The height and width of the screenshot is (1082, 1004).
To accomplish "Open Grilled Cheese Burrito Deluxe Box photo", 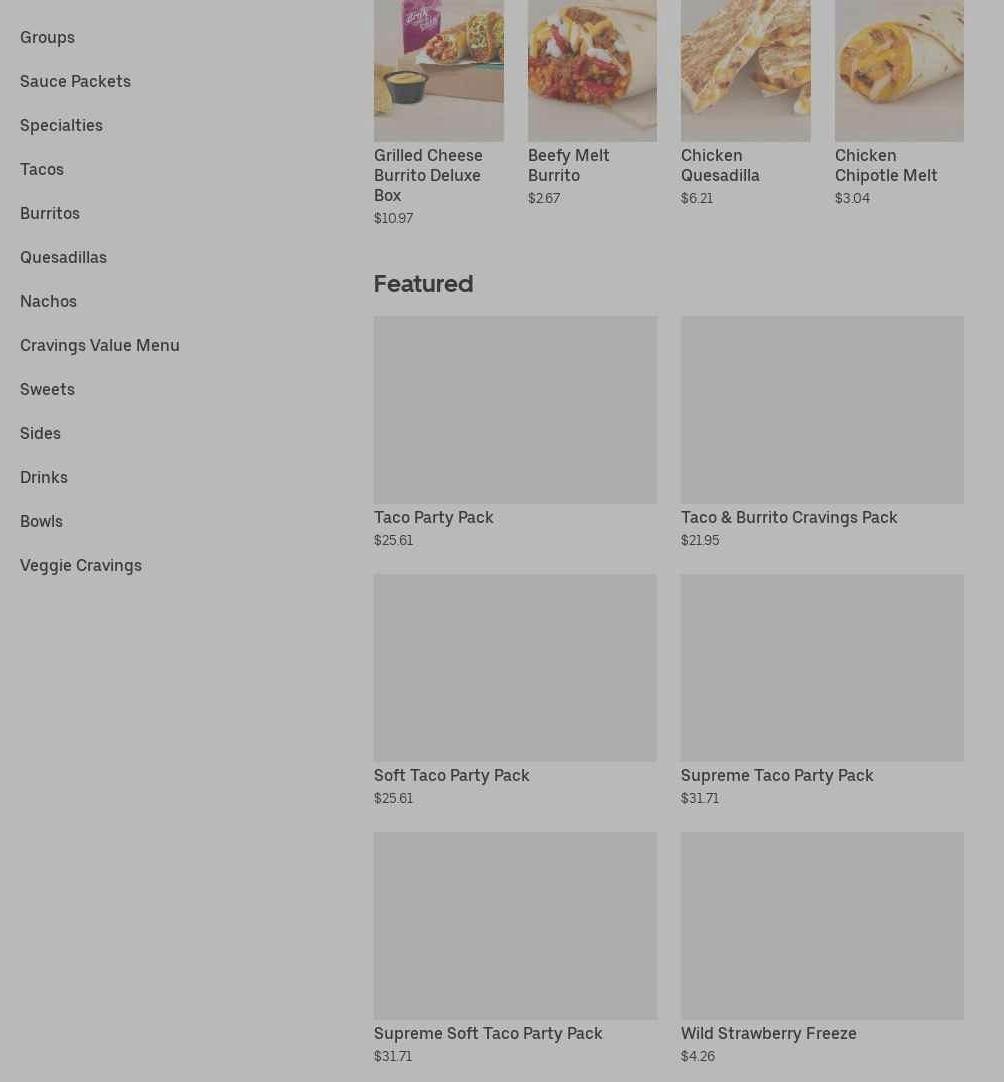I will coord(439,70).
